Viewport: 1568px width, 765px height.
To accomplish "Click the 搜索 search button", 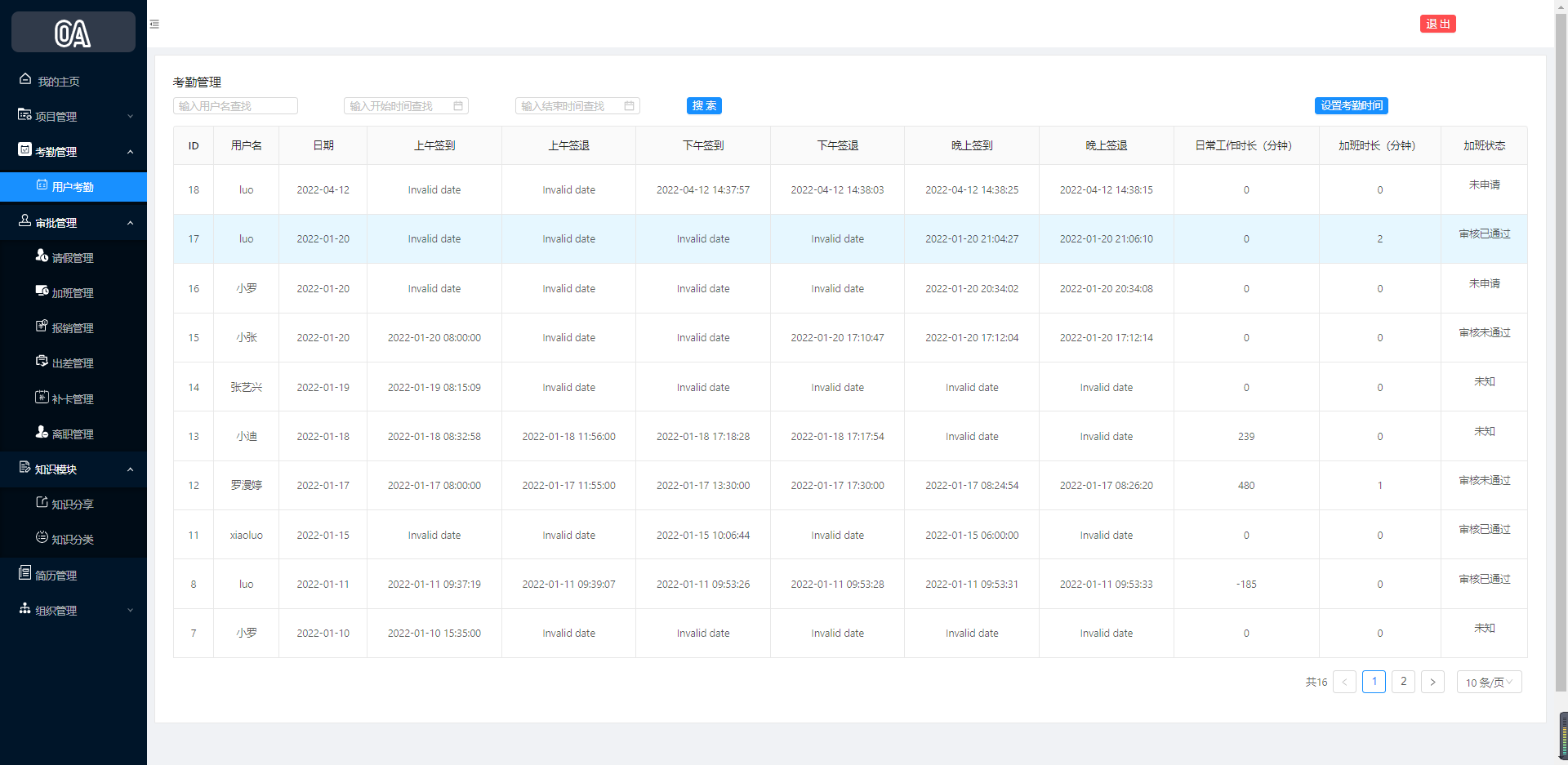I will point(704,106).
